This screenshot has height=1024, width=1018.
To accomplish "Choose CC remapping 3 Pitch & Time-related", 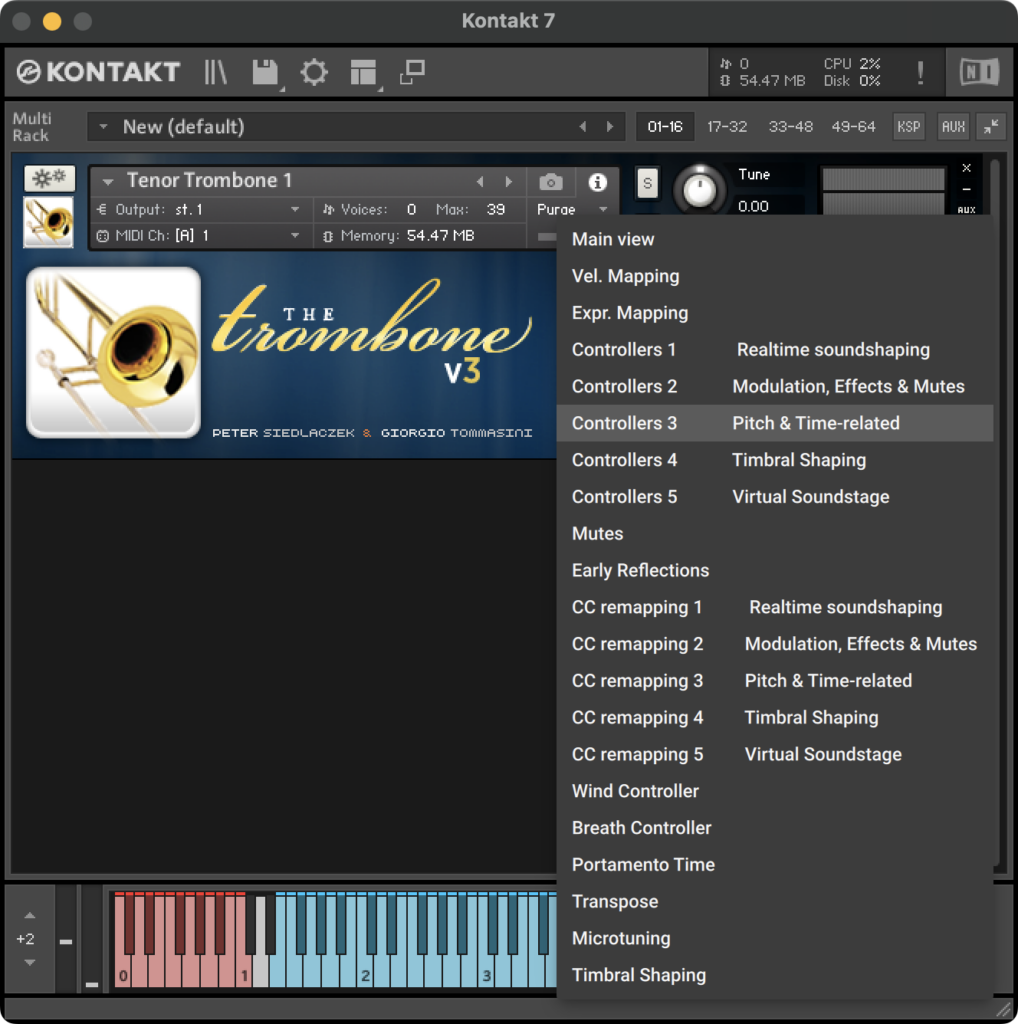I will pos(775,680).
